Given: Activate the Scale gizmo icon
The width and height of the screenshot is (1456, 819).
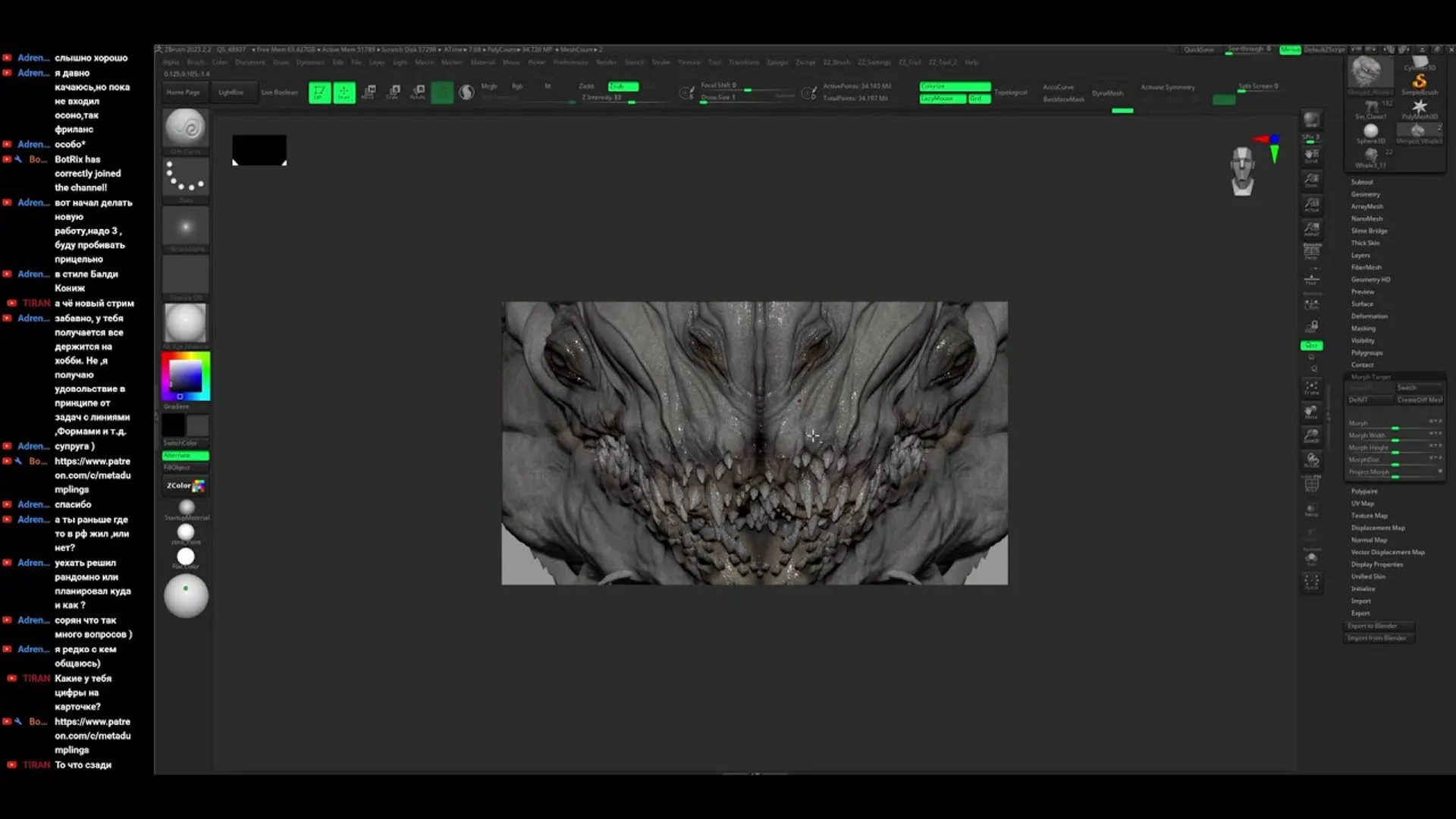Looking at the screenshot, I should (394, 93).
